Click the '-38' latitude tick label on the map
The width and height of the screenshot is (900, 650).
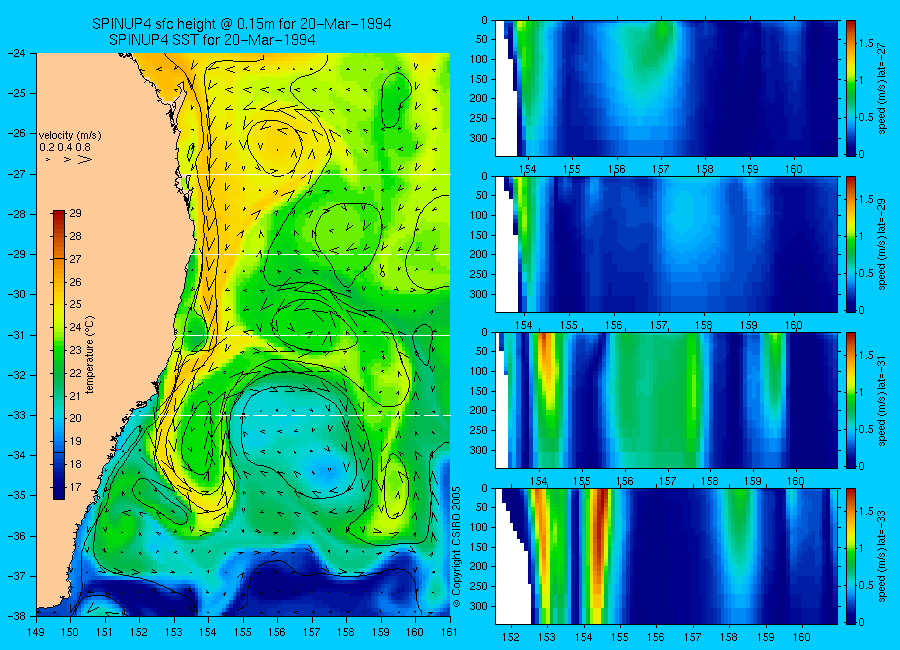pyautogui.click(x=17, y=616)
